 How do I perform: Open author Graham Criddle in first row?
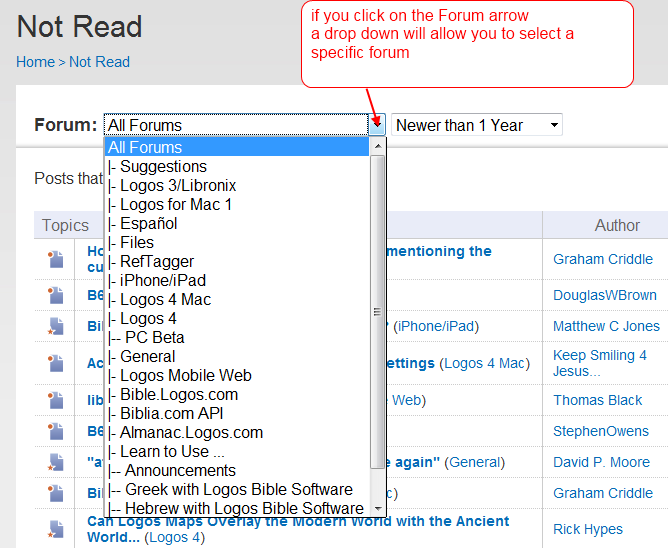(603, 259)
